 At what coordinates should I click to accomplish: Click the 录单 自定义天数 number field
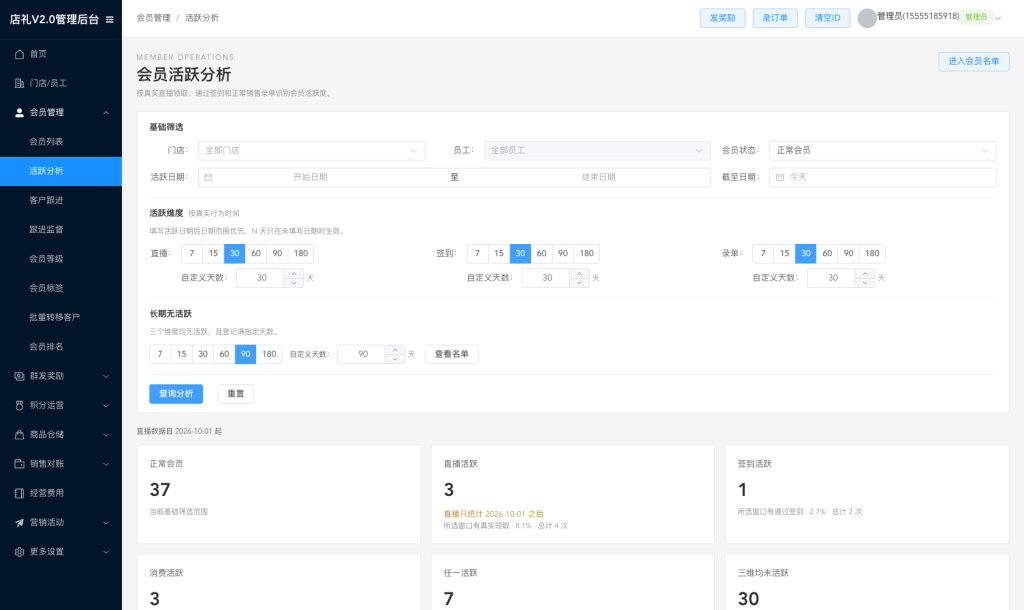pyautogui.click(x=831, y=278)
